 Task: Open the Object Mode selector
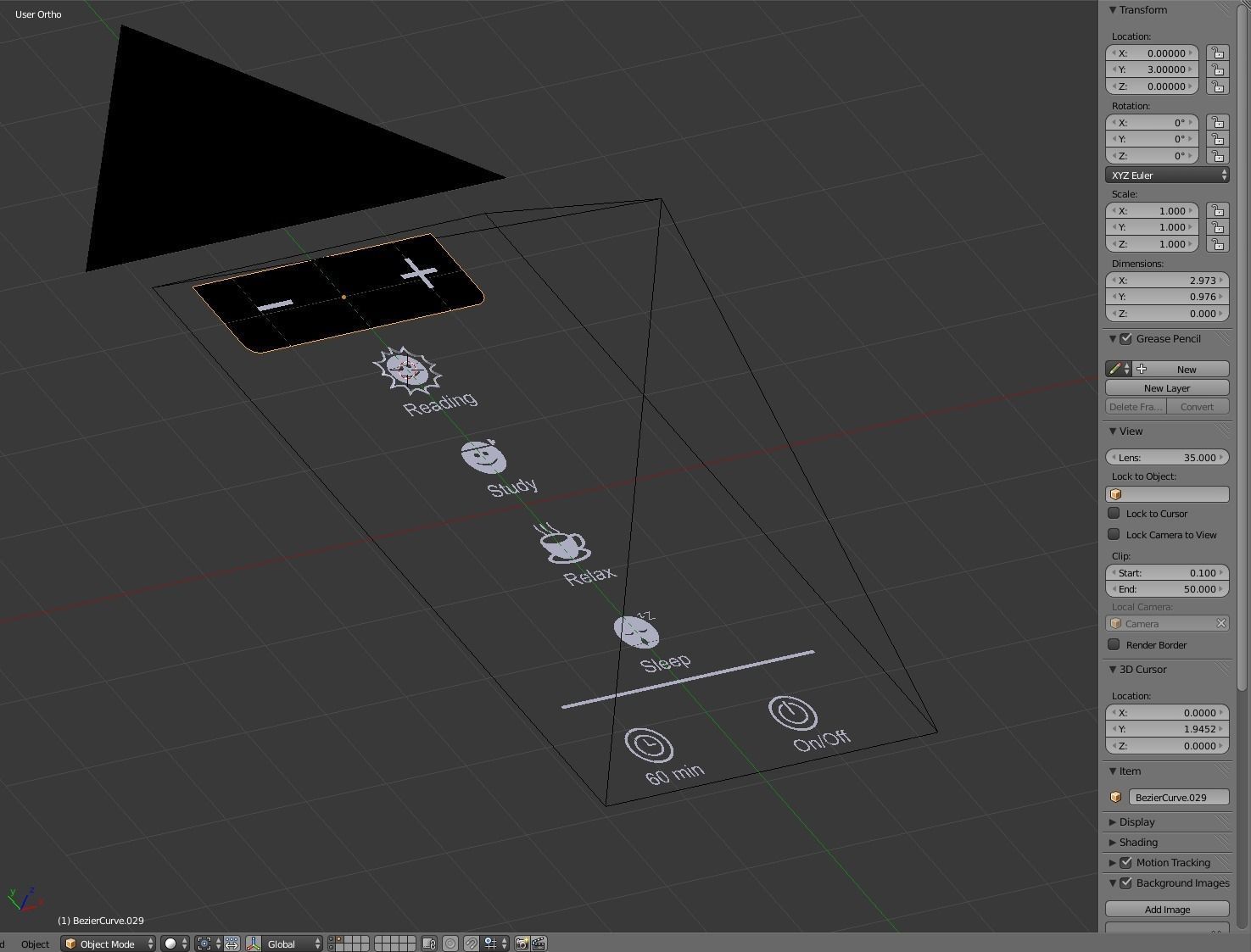pos(108,944)
